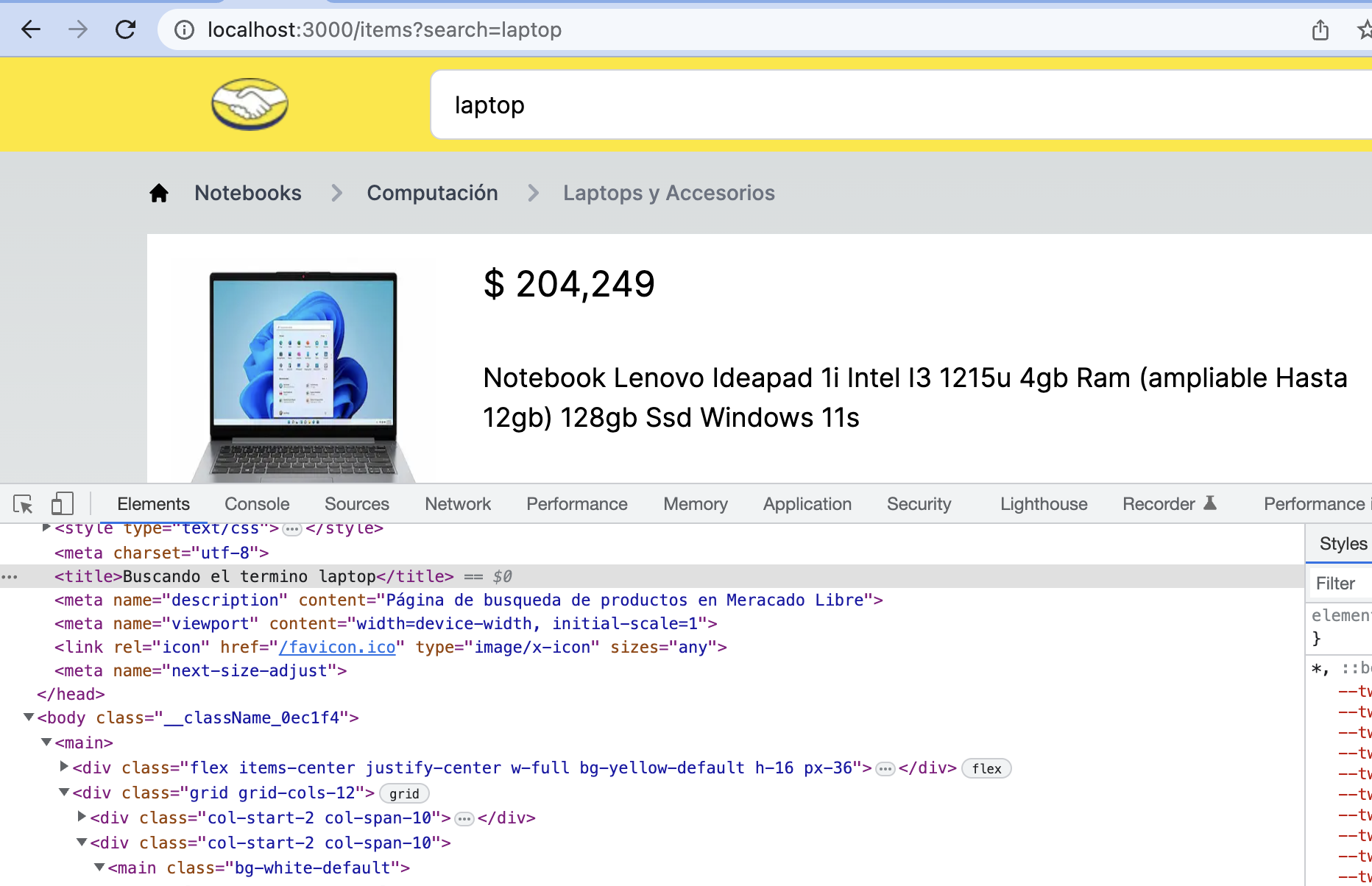The width and height of the screenshot is (1372, 886).
Task: Switch to the Sources tab
Action: [357, 504]
